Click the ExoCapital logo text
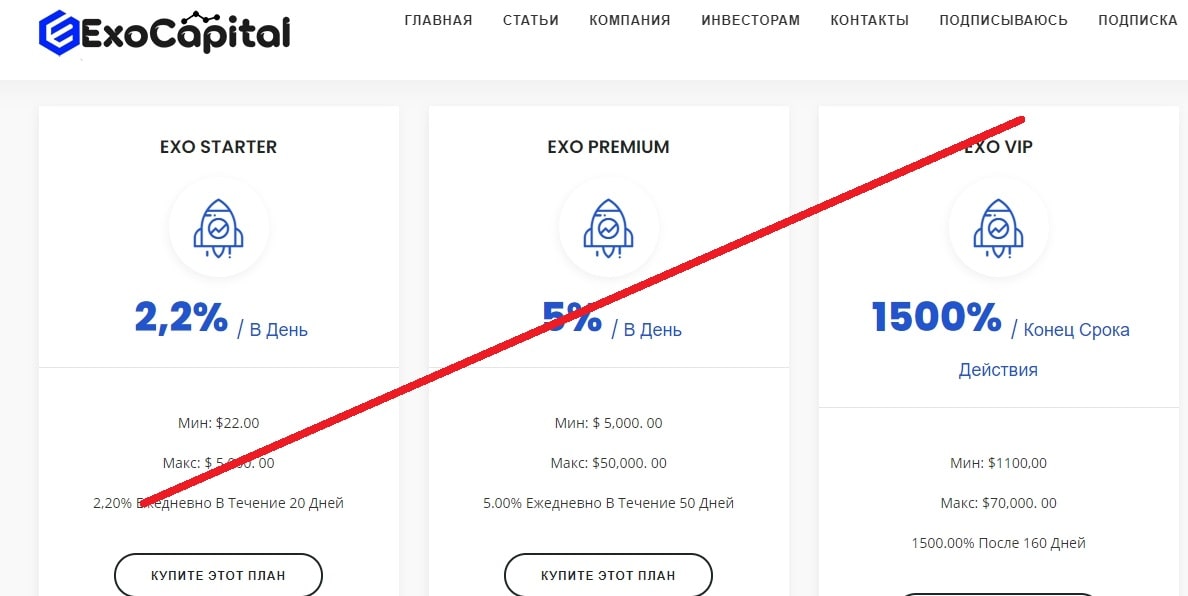Image resolution: width=1188 pixels, height=596 pixels. tap(184, 34)
